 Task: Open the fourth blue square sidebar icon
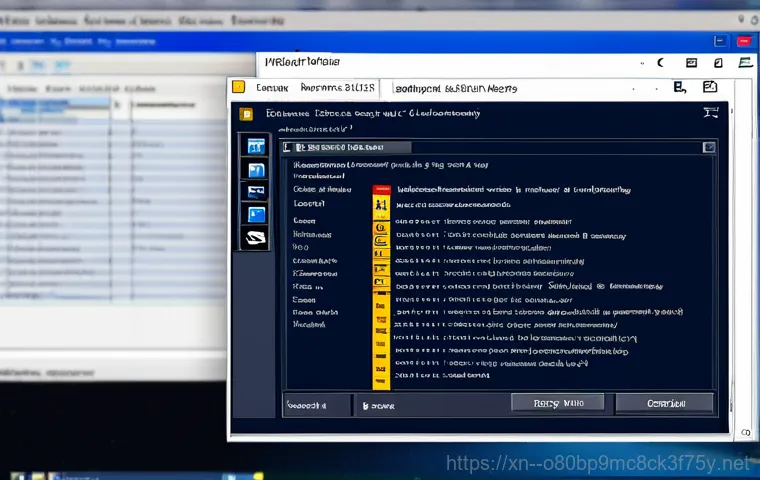point(256,214)
